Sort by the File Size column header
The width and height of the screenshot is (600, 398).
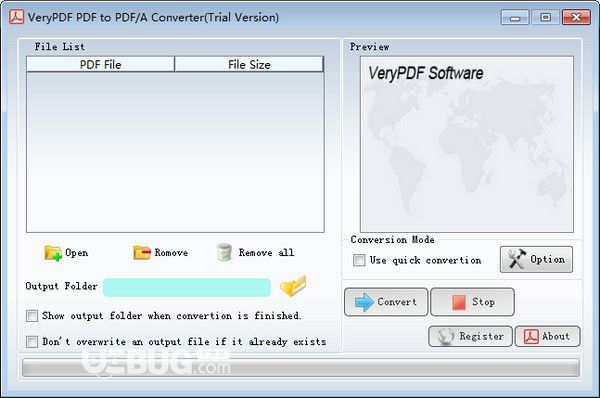pos(249,64)
